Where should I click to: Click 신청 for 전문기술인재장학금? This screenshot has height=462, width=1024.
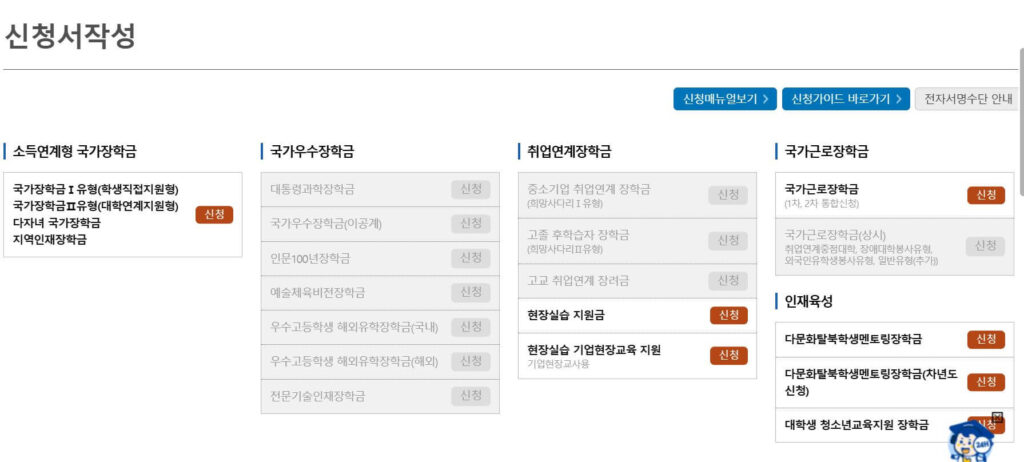pos(470,396)
